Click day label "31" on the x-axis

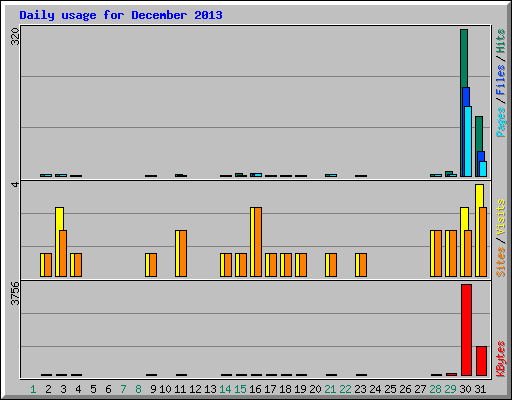coord(480,389)
